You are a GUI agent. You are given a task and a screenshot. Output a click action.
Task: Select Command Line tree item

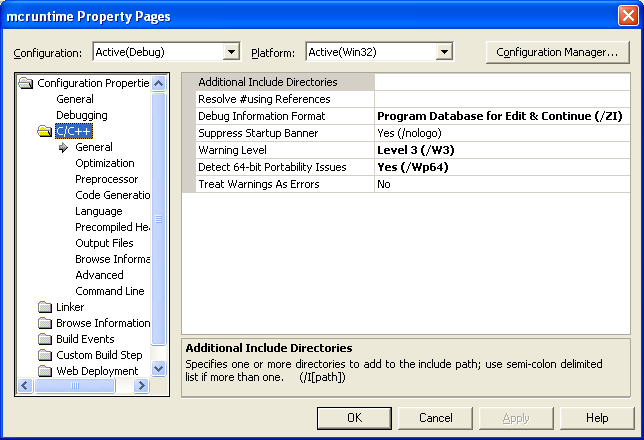(109, 291)
